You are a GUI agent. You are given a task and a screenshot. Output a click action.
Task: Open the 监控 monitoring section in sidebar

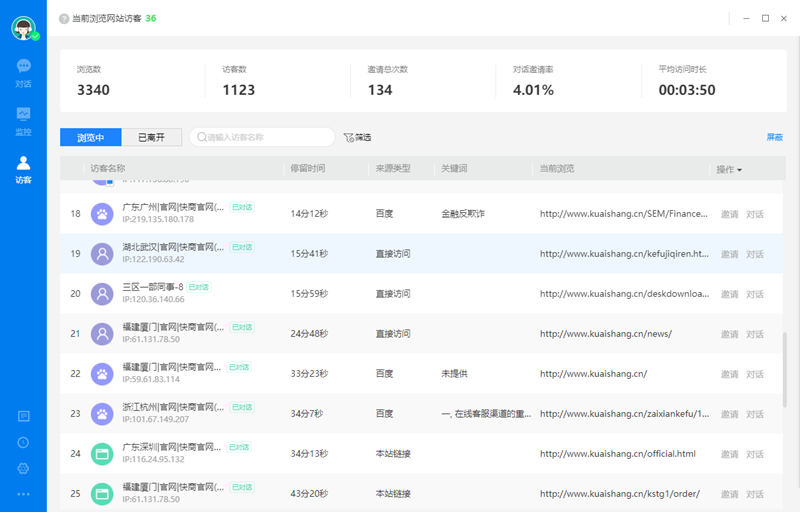[x=23, y=121]
